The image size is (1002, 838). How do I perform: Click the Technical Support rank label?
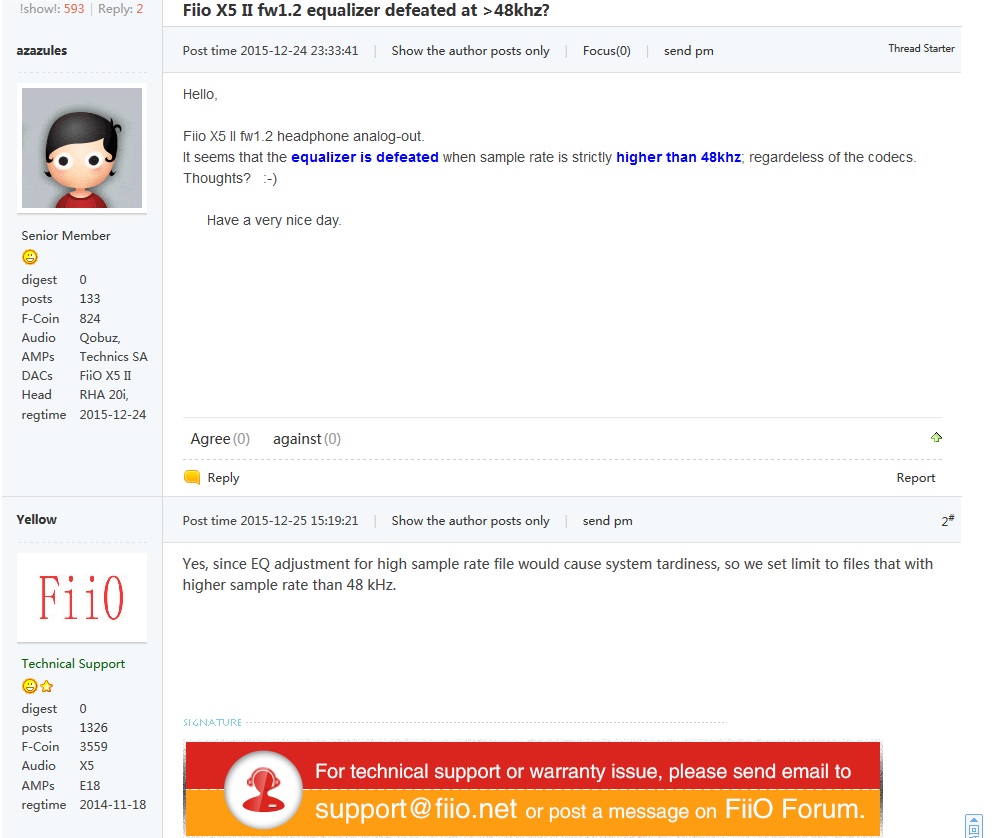click(x=73, y=663)
